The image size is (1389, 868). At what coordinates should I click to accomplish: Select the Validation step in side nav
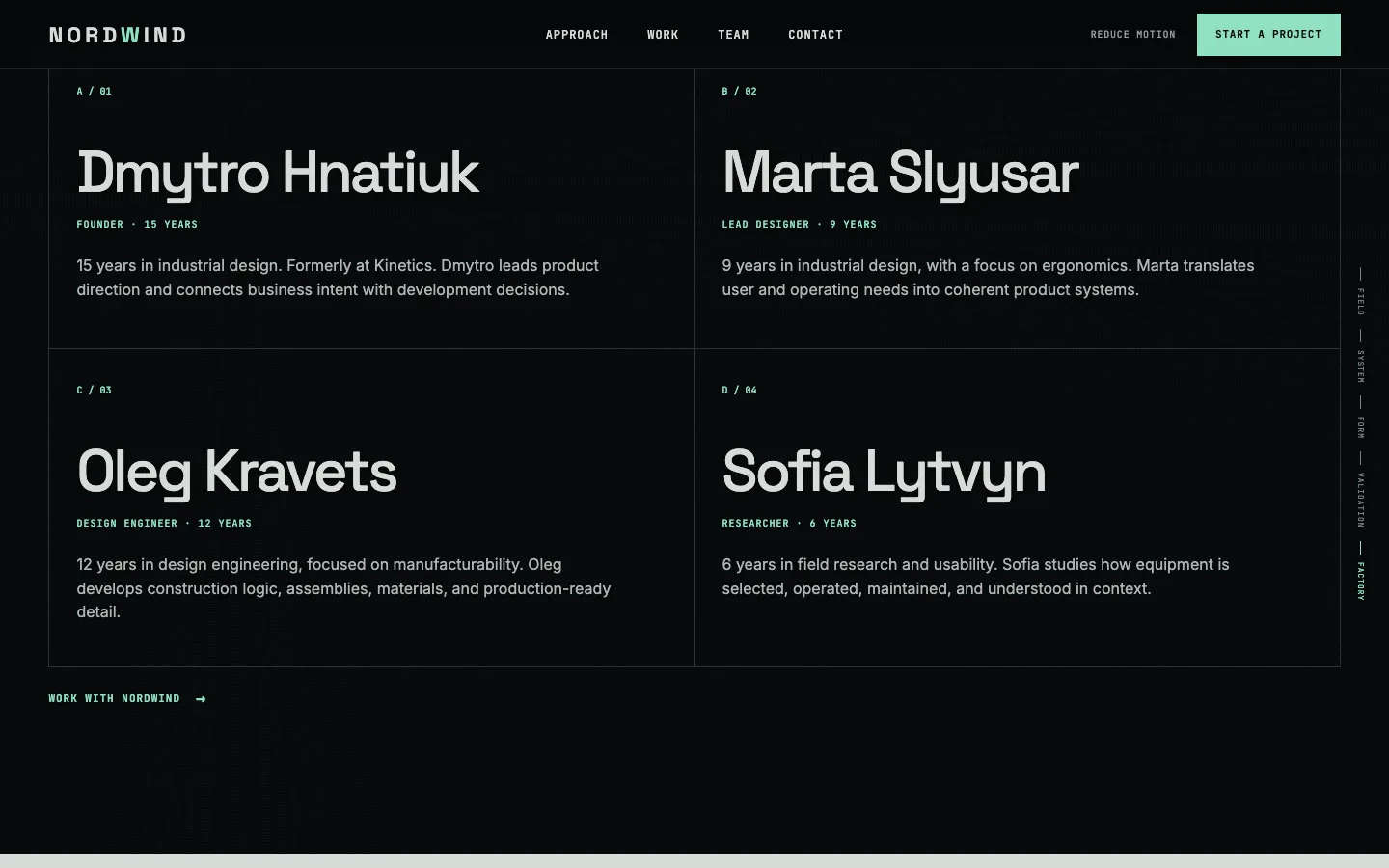[x=1360, y=500]
